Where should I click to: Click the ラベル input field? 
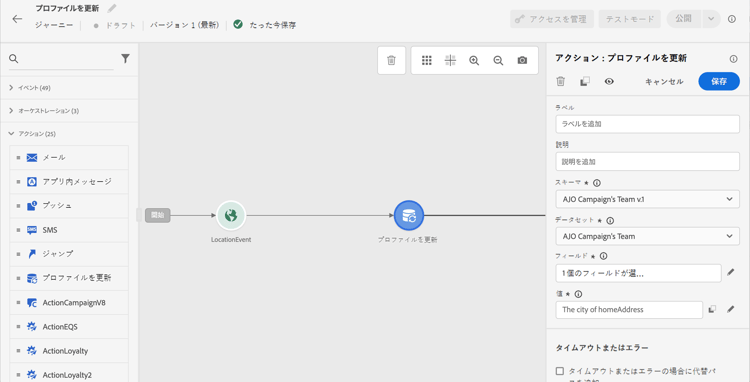click(x=648, y=124)
